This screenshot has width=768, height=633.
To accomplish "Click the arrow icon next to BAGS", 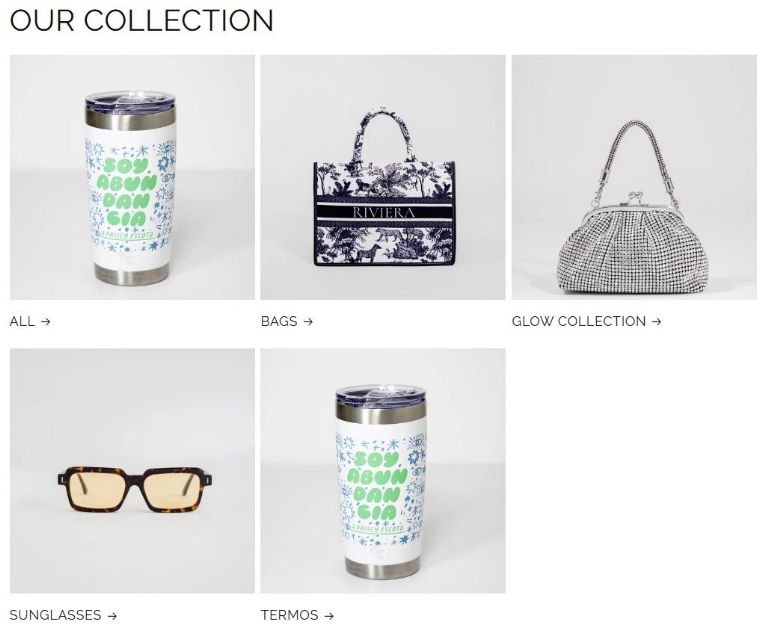I will click(x=308, y=321).
